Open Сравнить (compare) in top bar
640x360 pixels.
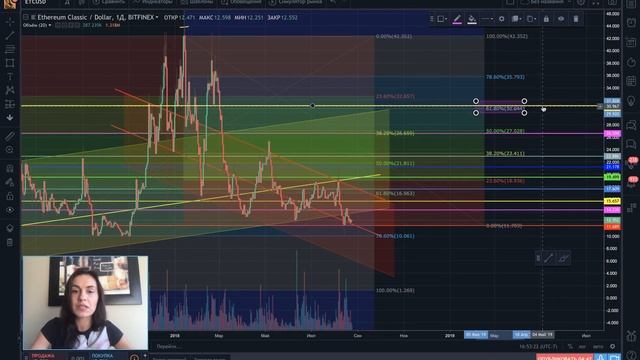pos(108,2)
